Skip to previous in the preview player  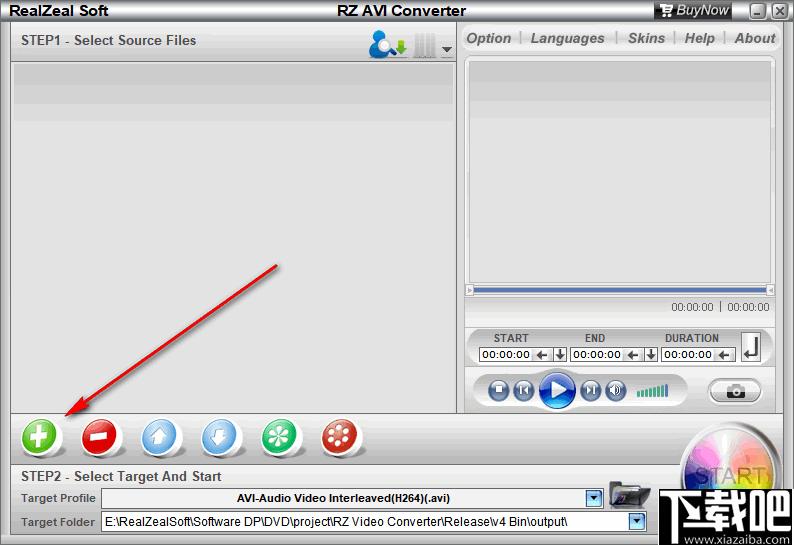click(524, 391)
